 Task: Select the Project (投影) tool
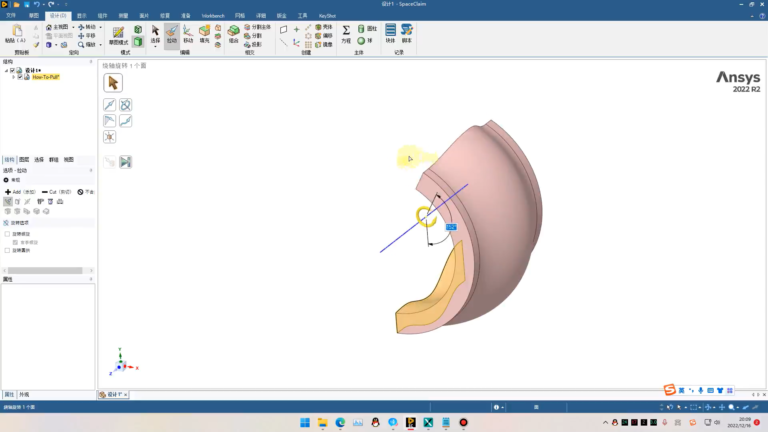point(253,45)
